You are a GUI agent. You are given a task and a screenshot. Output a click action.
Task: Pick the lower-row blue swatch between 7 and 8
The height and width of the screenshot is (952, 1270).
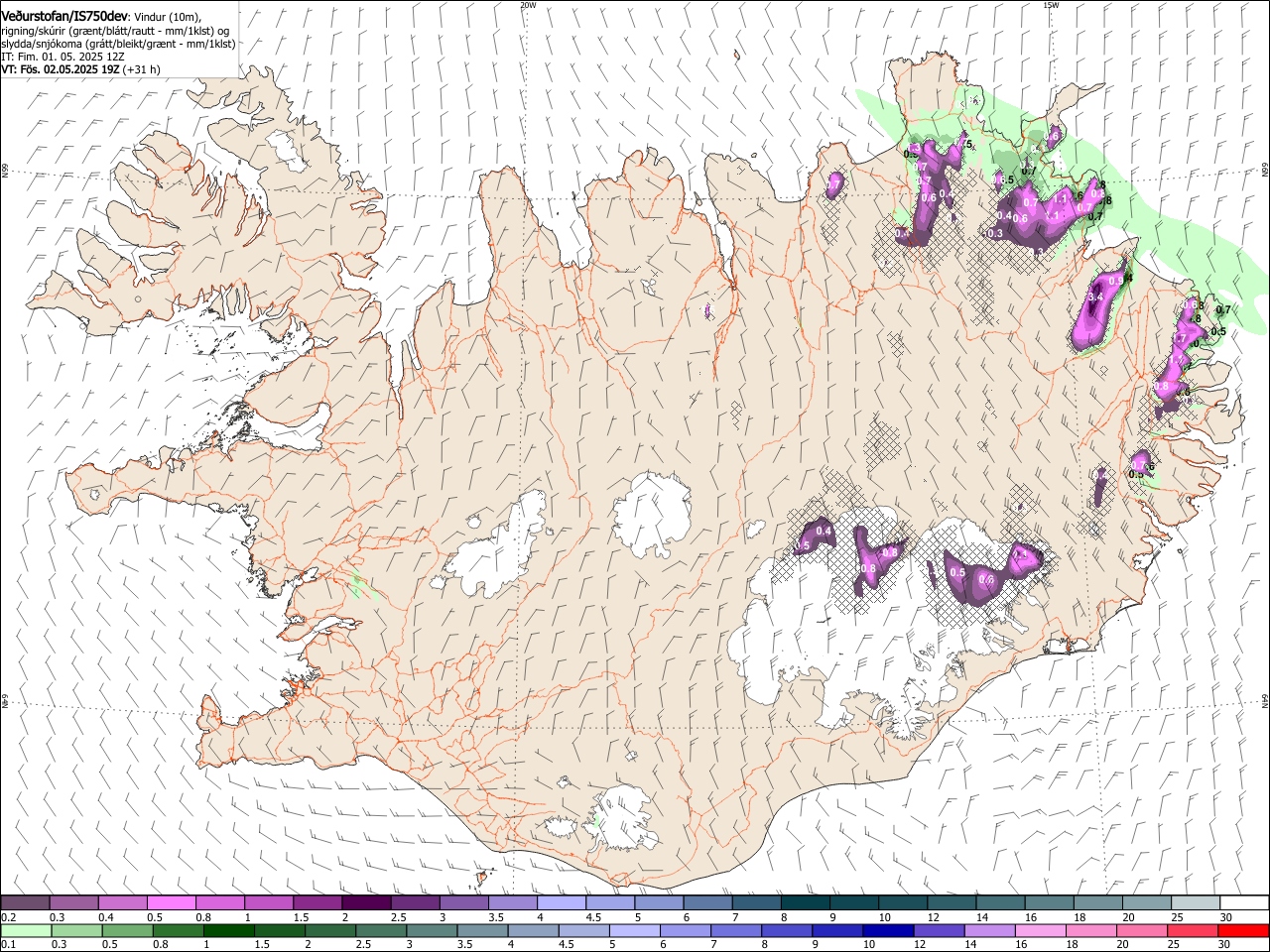[x=735, y=931]
